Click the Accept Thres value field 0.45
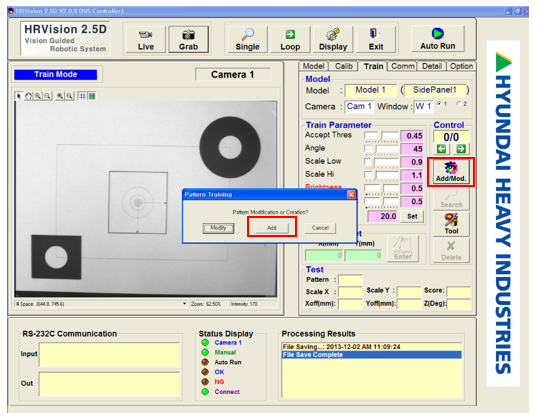538x419 pixels. (412, 136)
